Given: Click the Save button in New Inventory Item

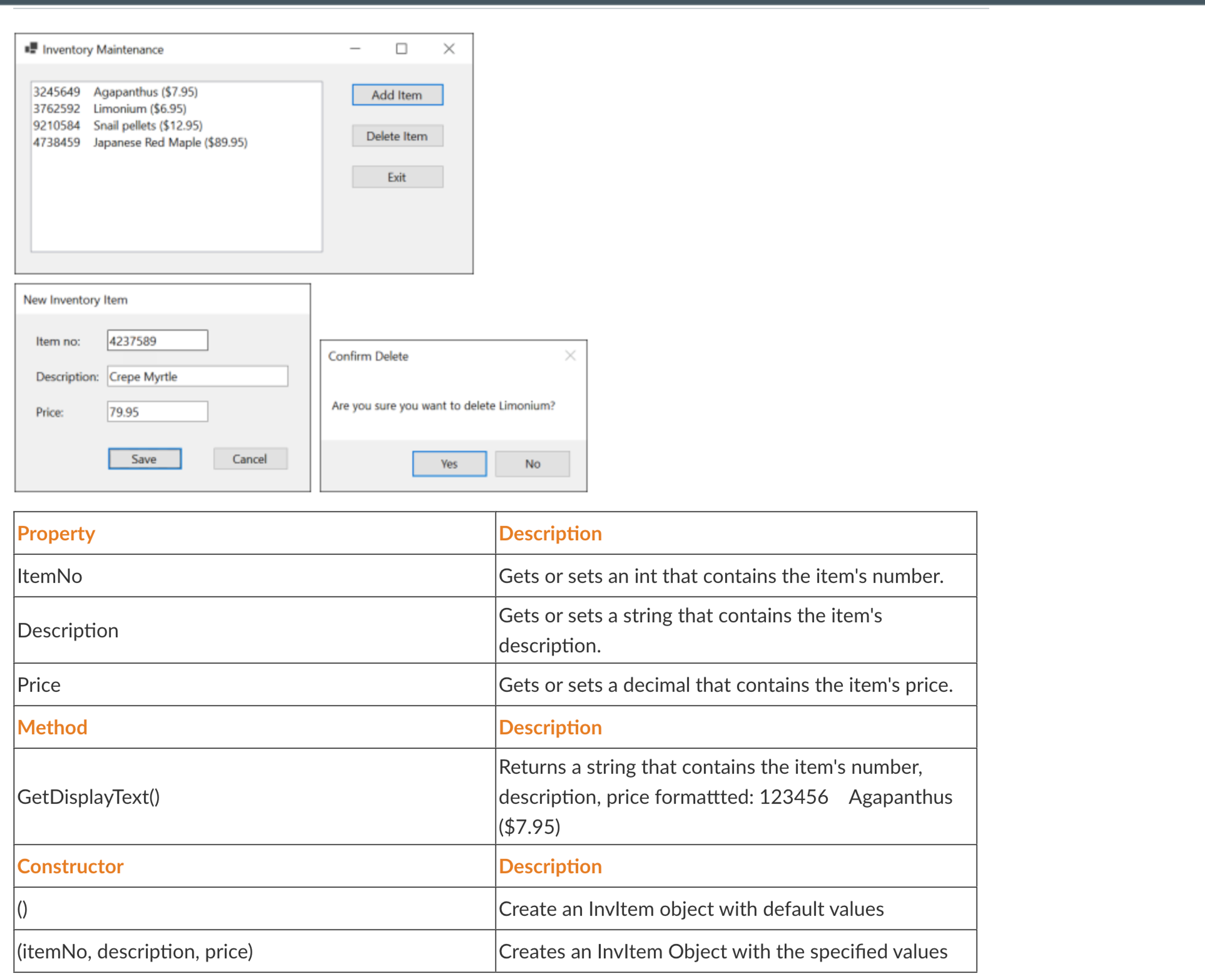Looking at the screenshot, I should [145, 458].
